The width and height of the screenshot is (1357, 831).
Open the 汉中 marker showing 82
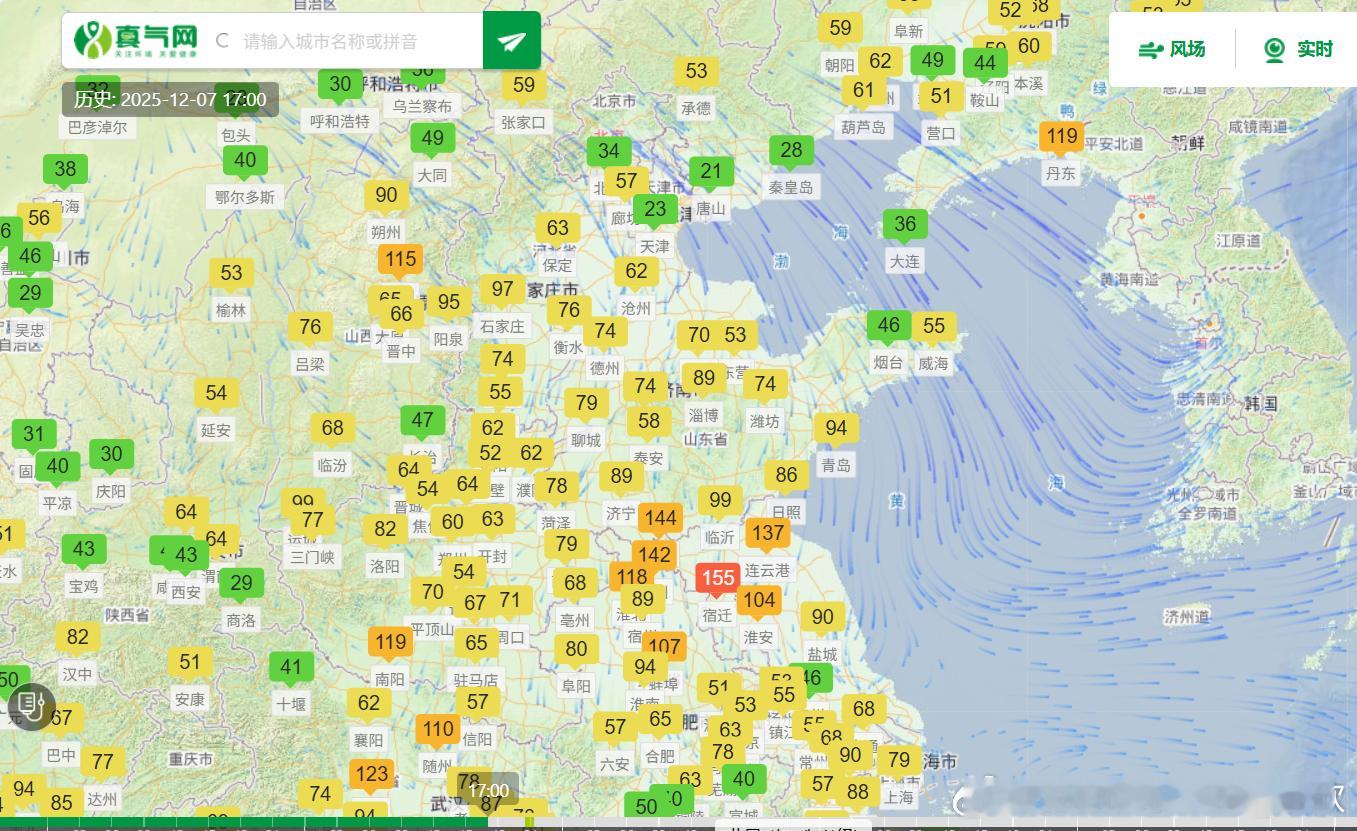pyautogui.click(x=77, y=638)
